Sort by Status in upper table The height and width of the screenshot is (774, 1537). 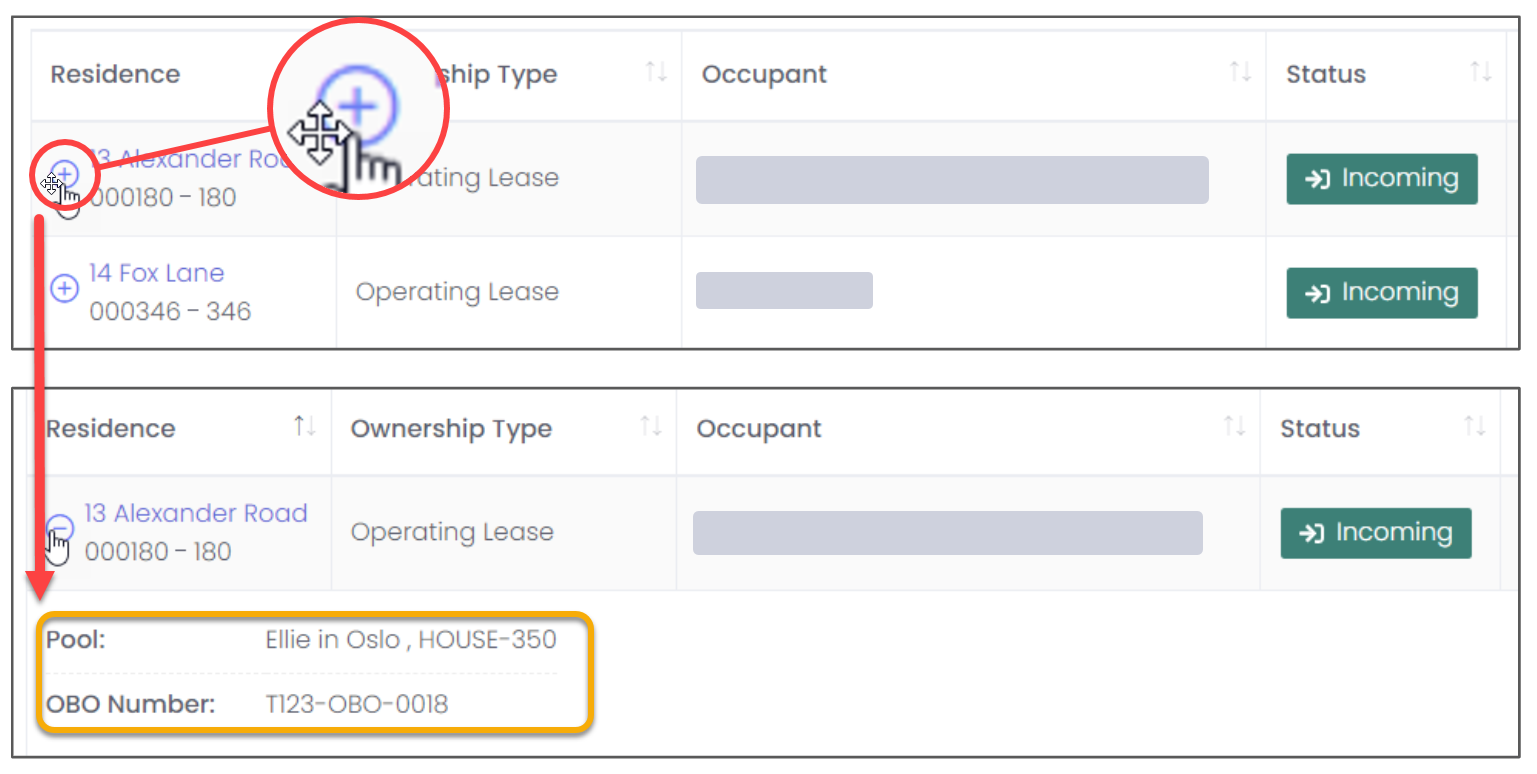point(1481,72)
